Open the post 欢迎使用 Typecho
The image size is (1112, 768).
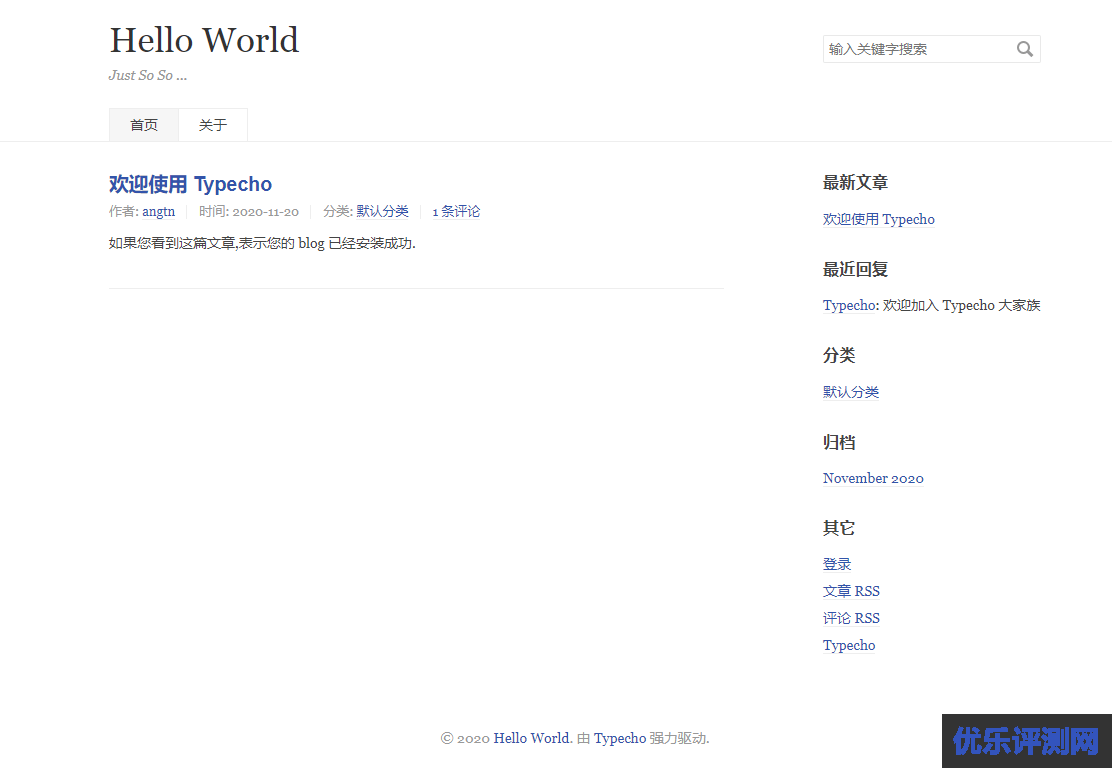click(190, 184)
